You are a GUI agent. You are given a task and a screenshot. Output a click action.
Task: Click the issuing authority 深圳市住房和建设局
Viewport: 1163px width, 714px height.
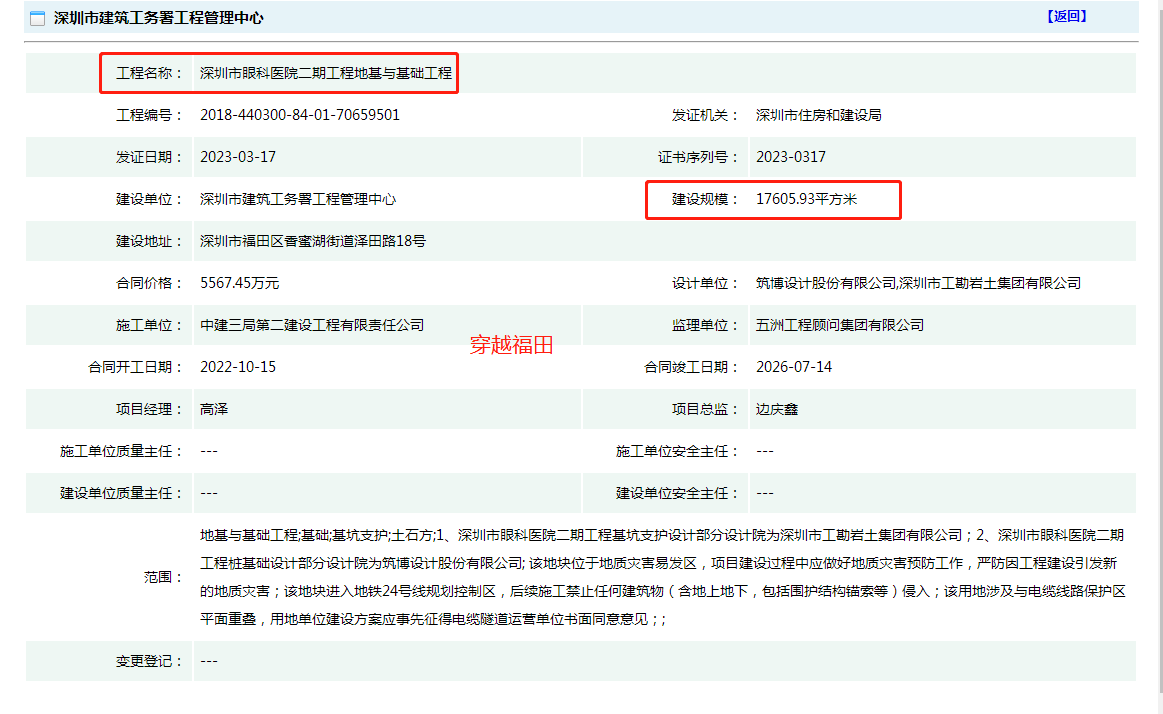(x=818, y=115)
